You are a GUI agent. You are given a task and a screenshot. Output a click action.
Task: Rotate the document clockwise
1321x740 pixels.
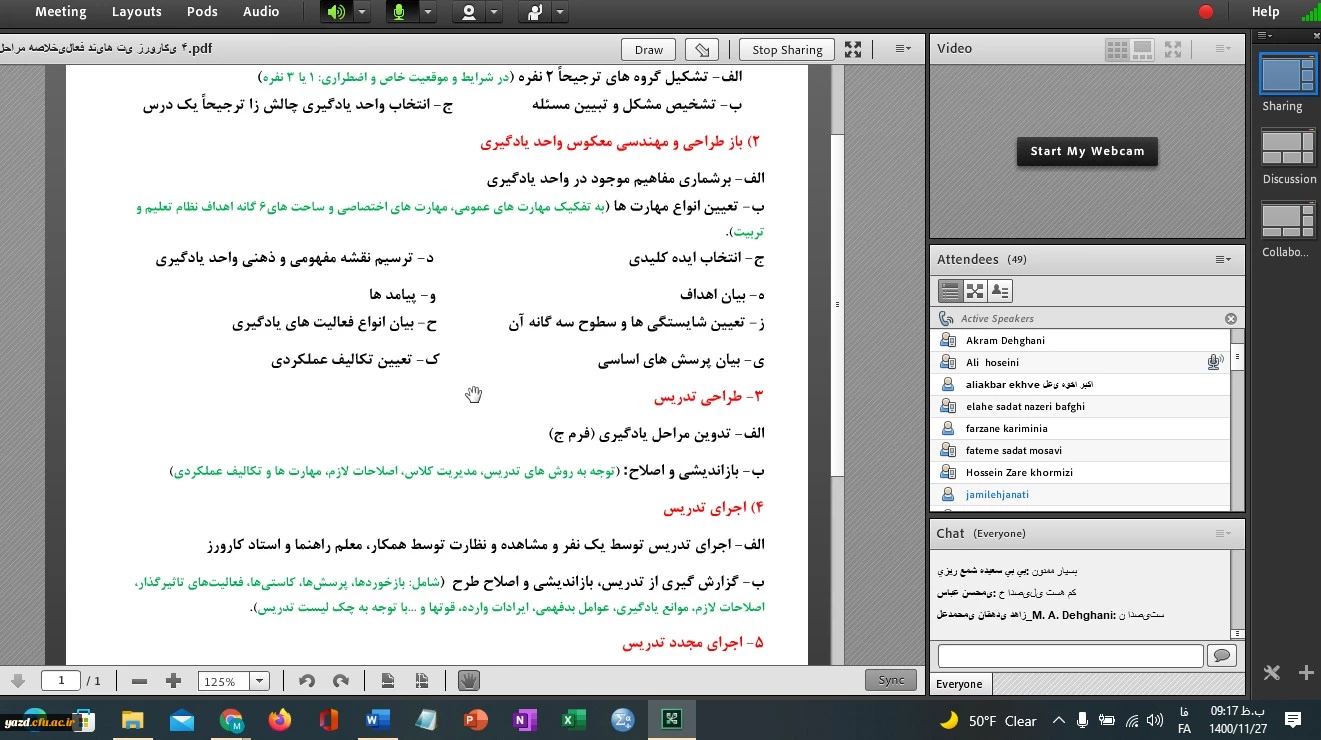point(340,681)
